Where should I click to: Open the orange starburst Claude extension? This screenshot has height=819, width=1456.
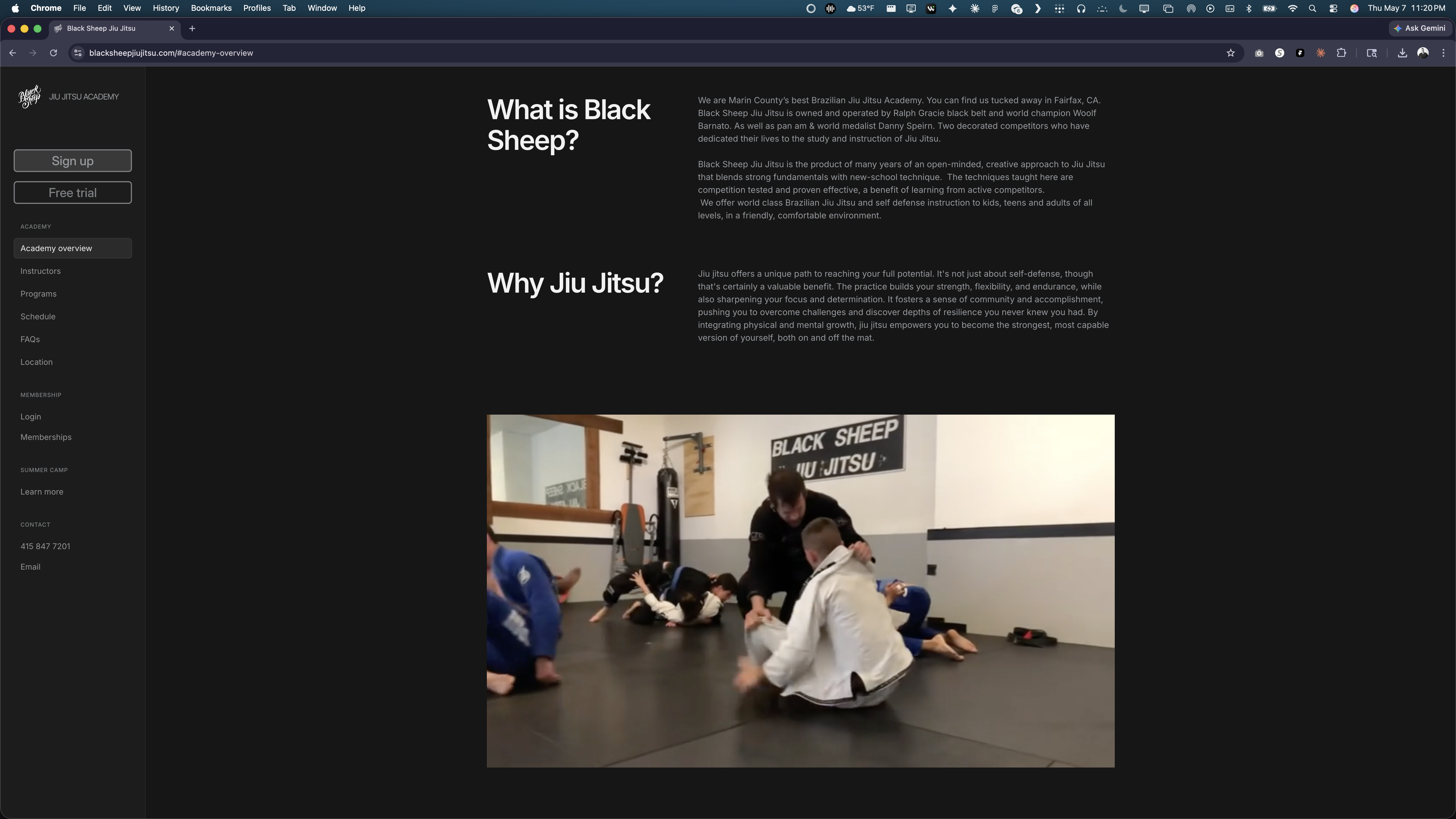coord(1320,53)
